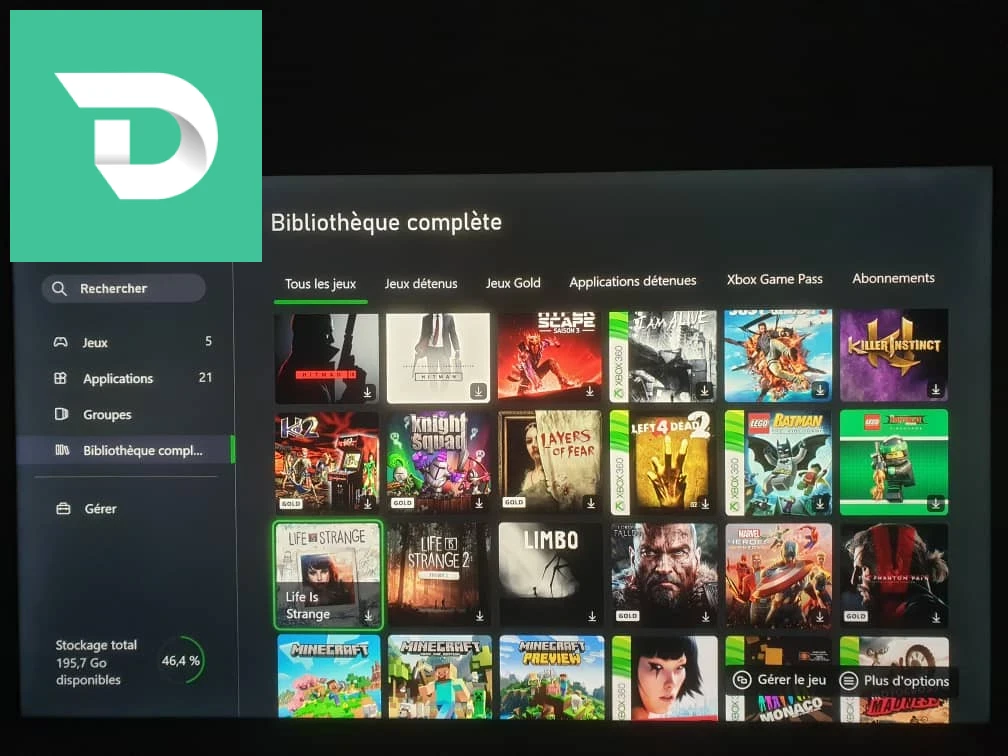Click the download icon on Limbo tile
1008x756 pixels.
(591, 616)
